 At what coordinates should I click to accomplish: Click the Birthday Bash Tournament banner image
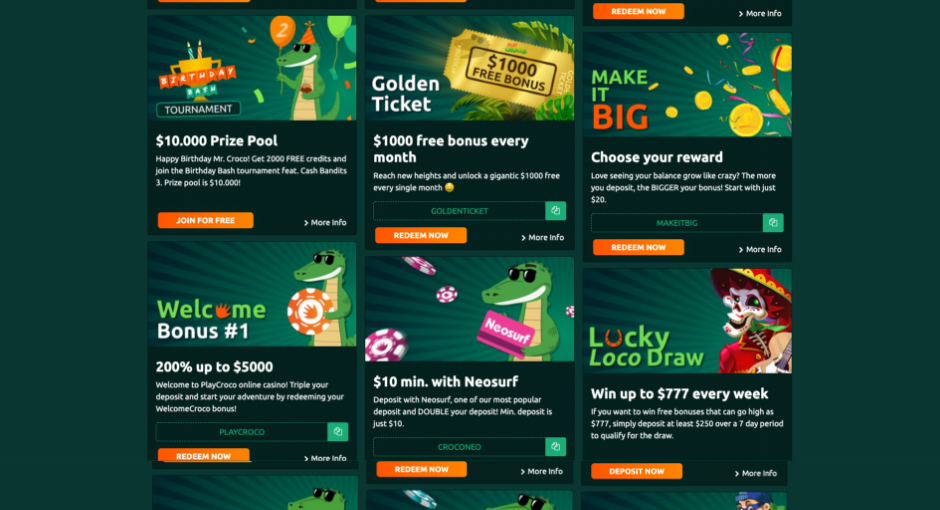[252, 68]
